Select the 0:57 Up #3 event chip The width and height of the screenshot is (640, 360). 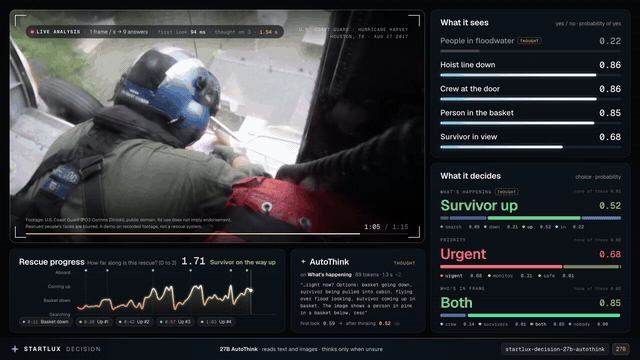(176, 322)
